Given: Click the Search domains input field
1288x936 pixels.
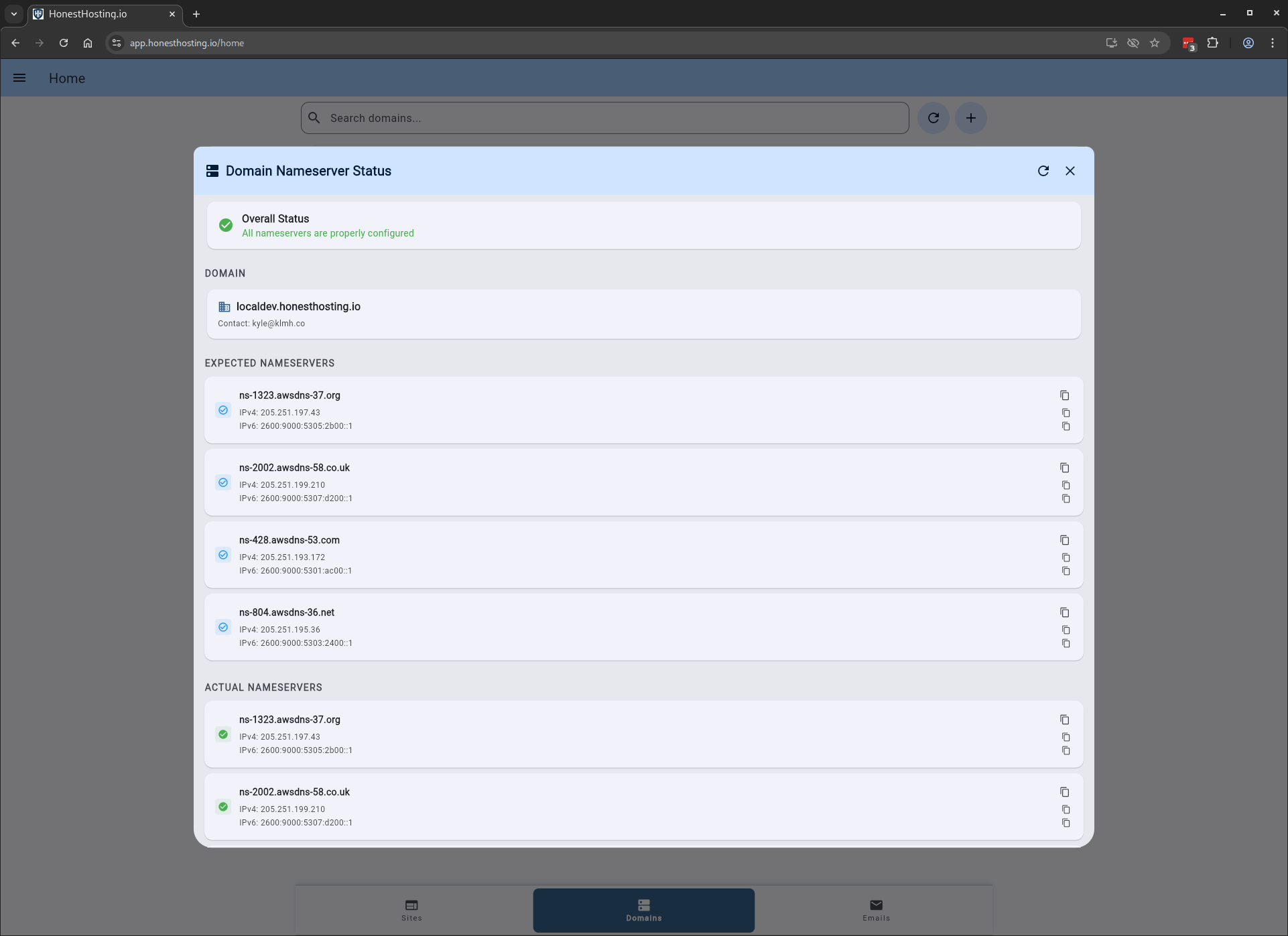Looking at the screenshot, I should (x=604, y=118).
